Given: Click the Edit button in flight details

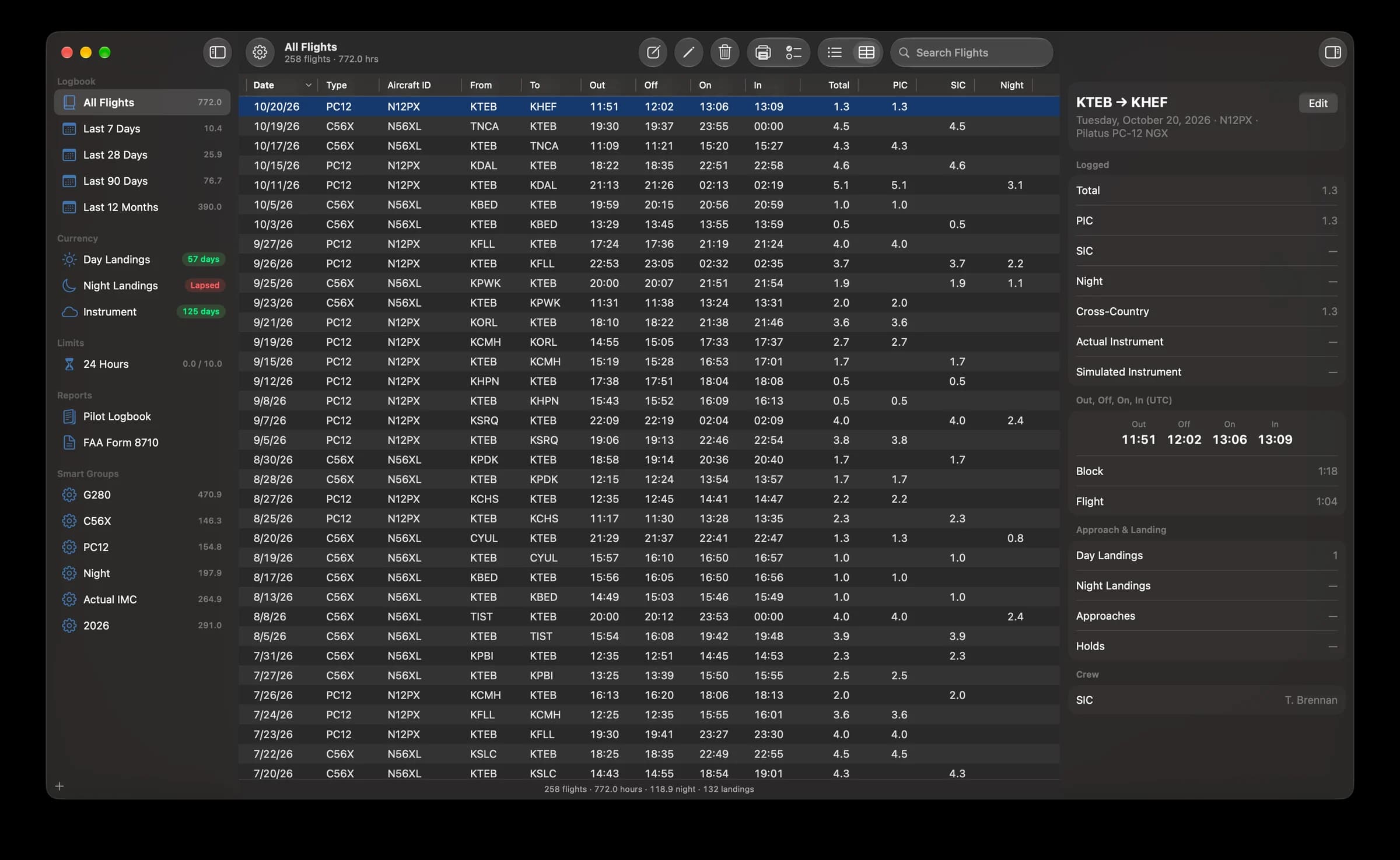Looking at the screenshot, I should 1318,103.
